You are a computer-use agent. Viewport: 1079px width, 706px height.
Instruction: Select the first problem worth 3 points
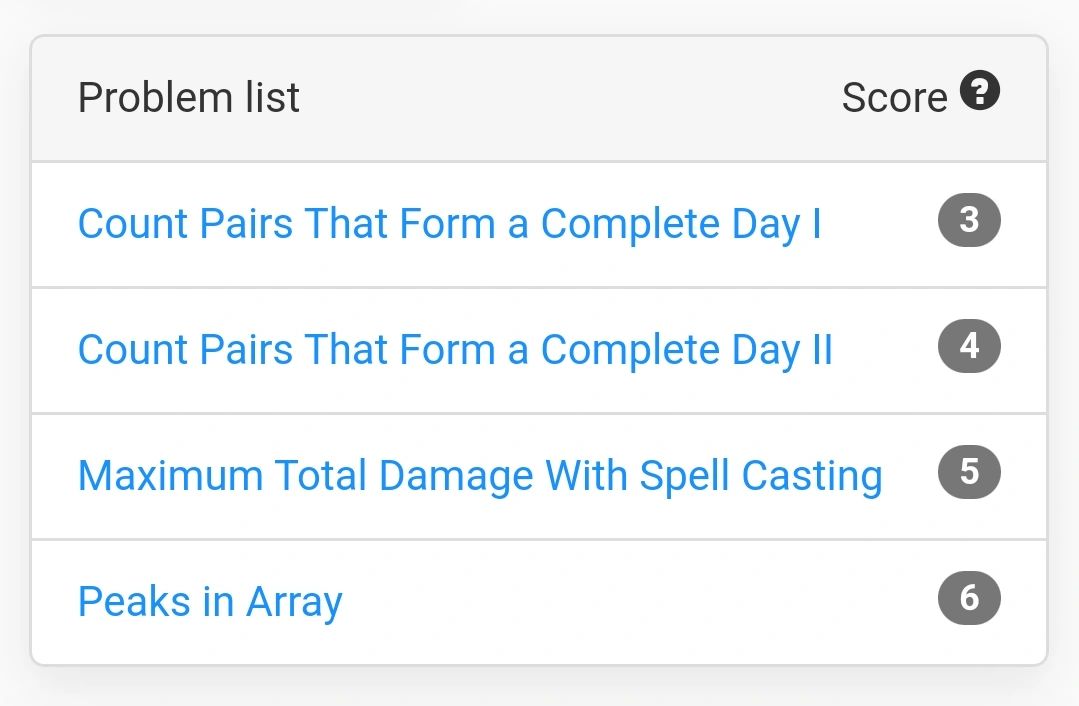coord(450,224)
